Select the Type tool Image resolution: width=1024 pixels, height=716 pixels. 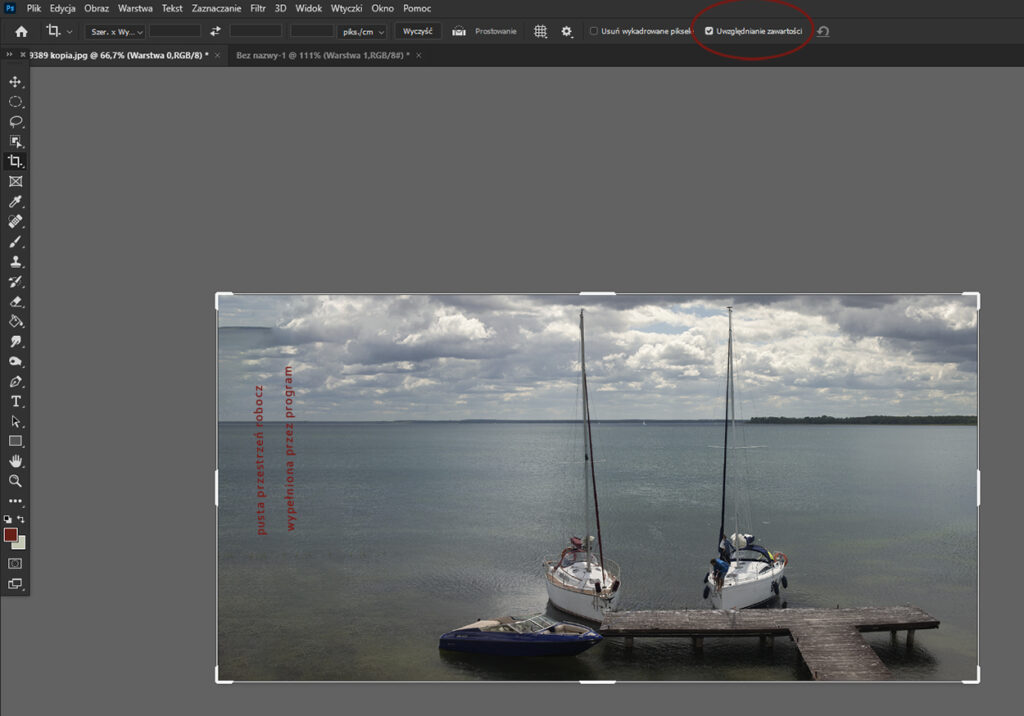14,401
